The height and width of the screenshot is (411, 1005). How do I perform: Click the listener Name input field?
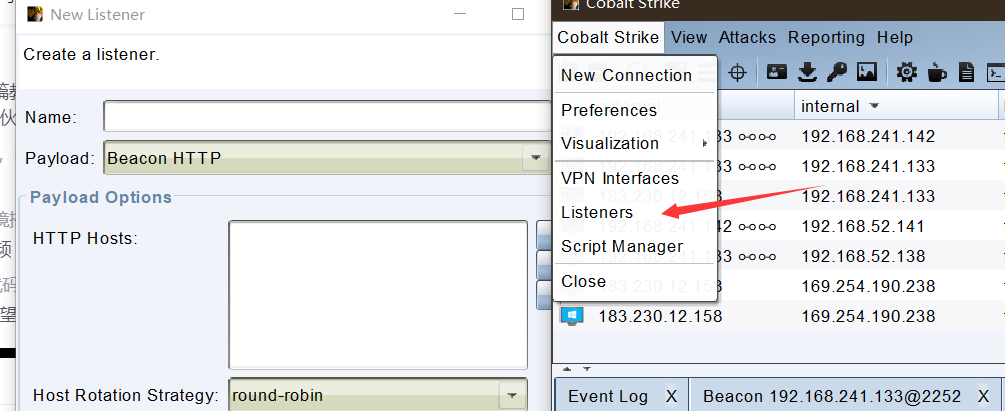coord(327,117)
